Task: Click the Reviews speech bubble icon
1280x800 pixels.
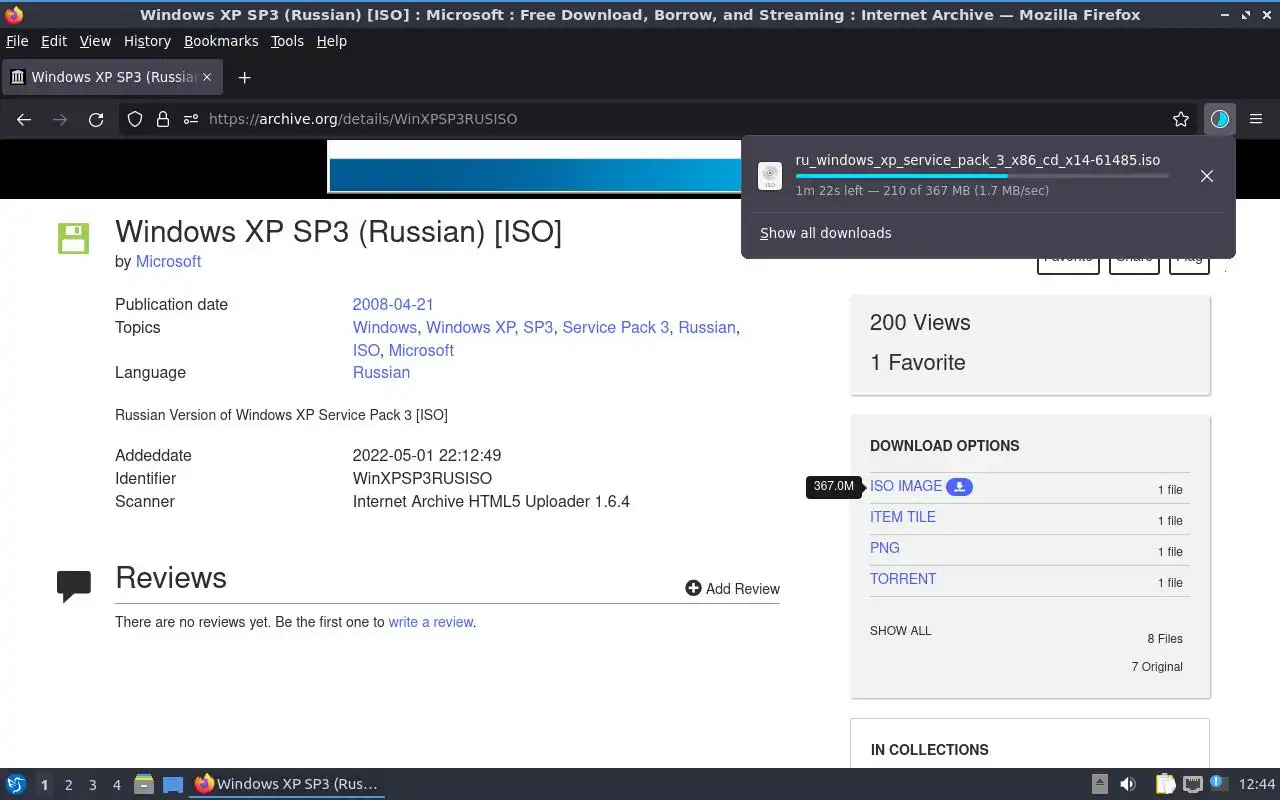Action: tap(74, 585)
